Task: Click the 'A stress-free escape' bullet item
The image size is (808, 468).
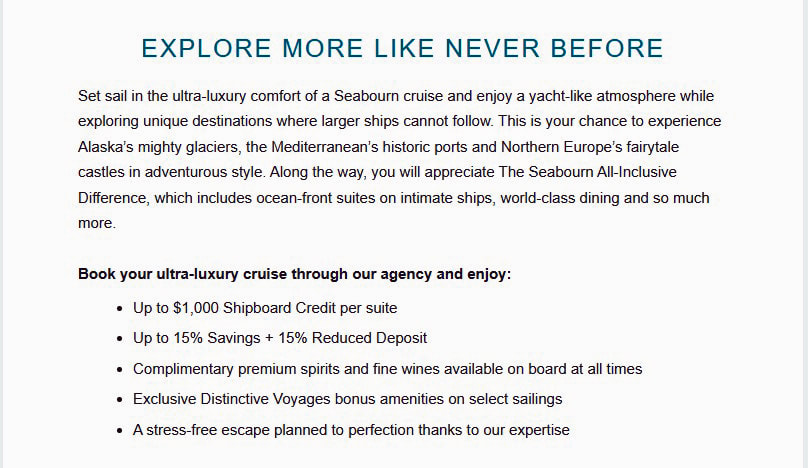Action: 351,430
